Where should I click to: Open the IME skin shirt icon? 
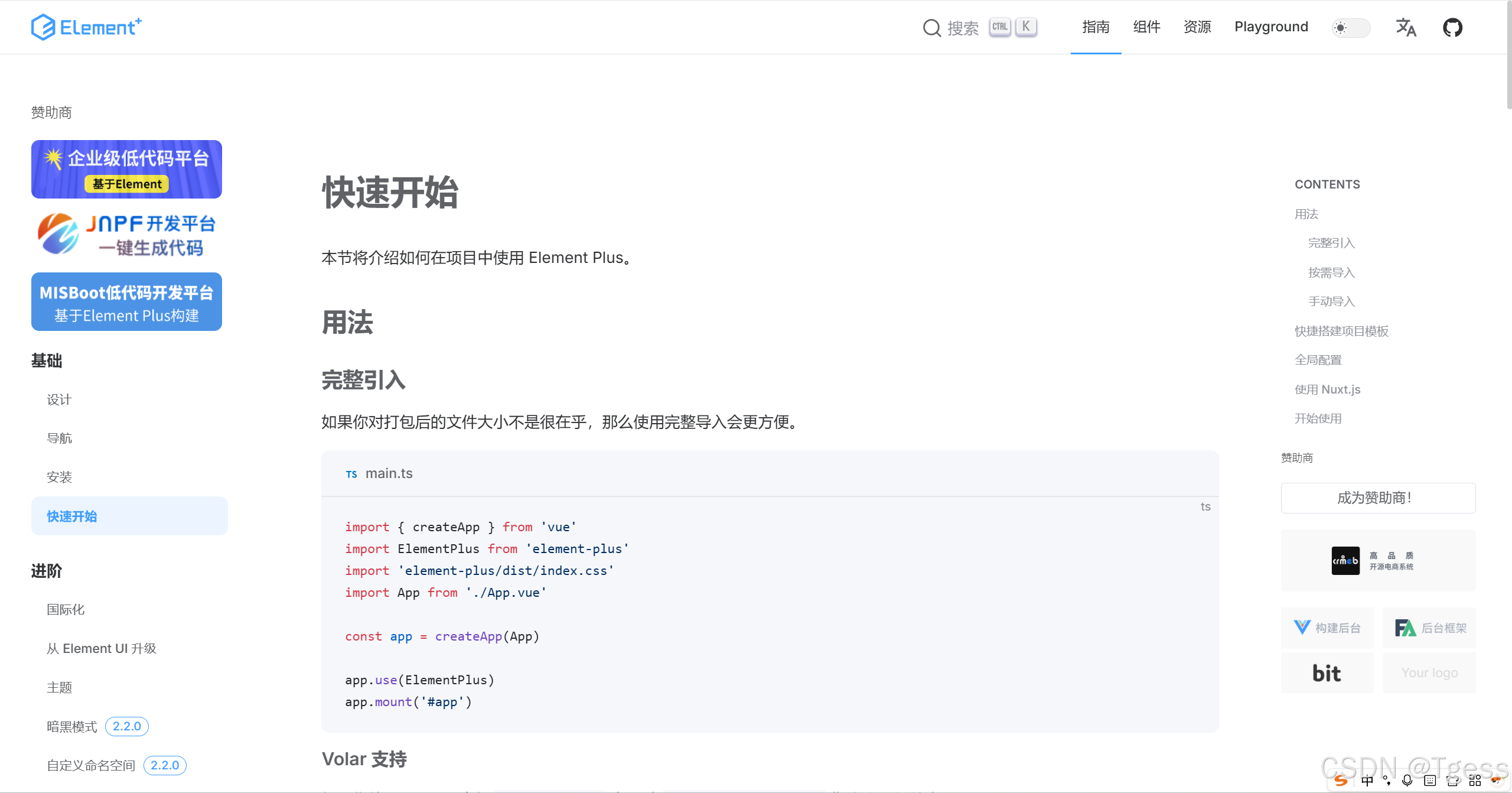coord(1452,781)
